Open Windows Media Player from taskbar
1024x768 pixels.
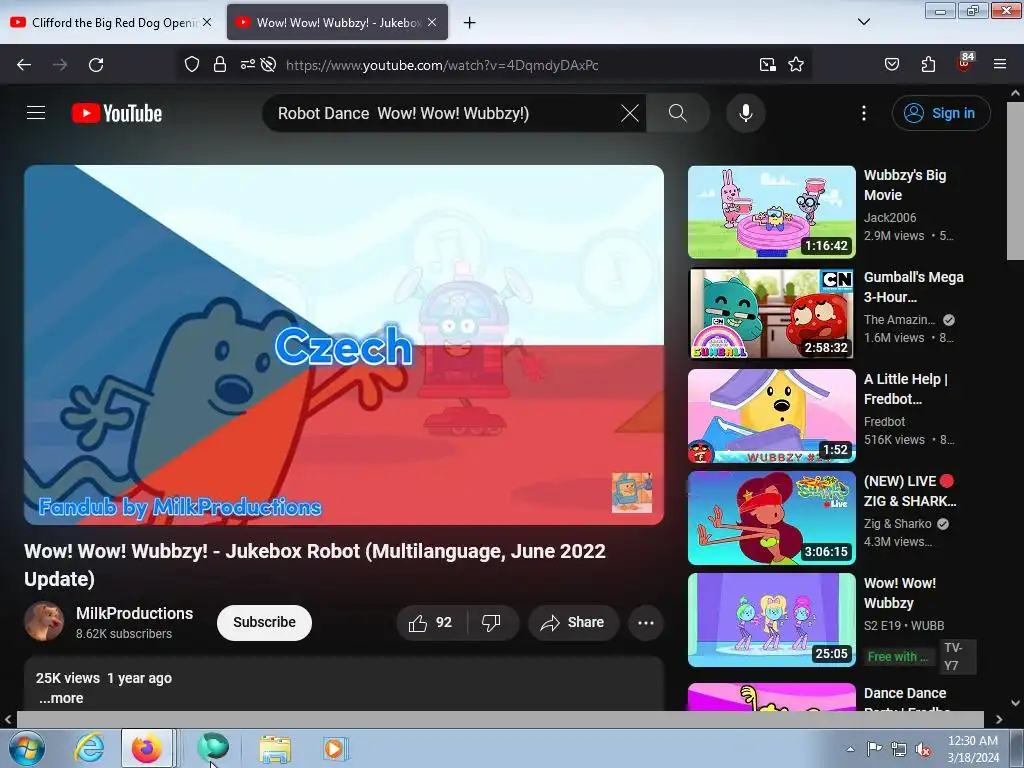(x=335, y=748)
